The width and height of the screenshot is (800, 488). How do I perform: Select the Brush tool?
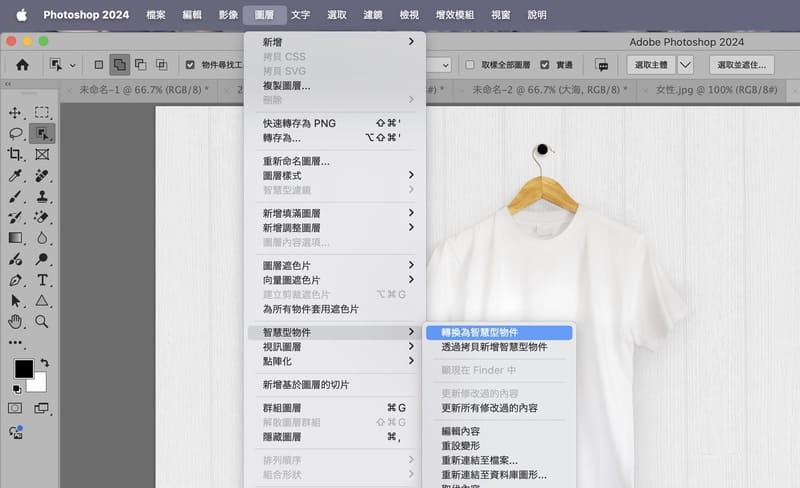pos(15,197)
